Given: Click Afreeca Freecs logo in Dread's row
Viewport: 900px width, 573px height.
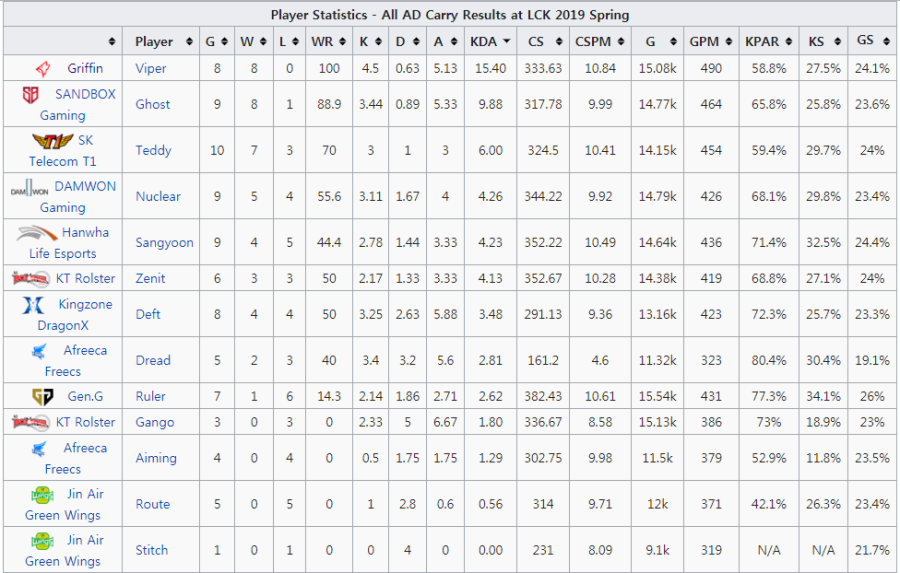Looking at the screenshot, I should point(38,350).
